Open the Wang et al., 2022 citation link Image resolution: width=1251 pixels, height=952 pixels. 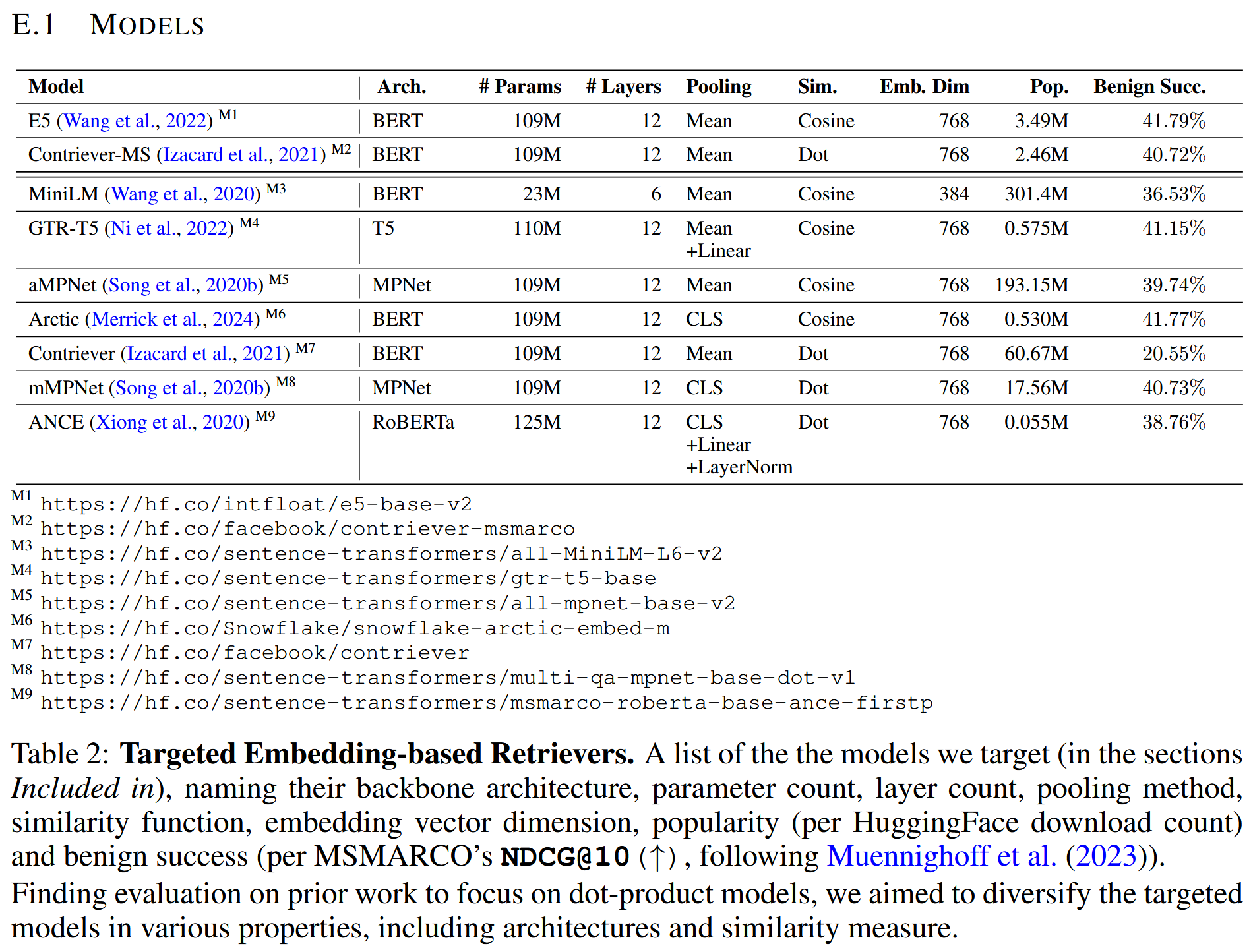135,121
